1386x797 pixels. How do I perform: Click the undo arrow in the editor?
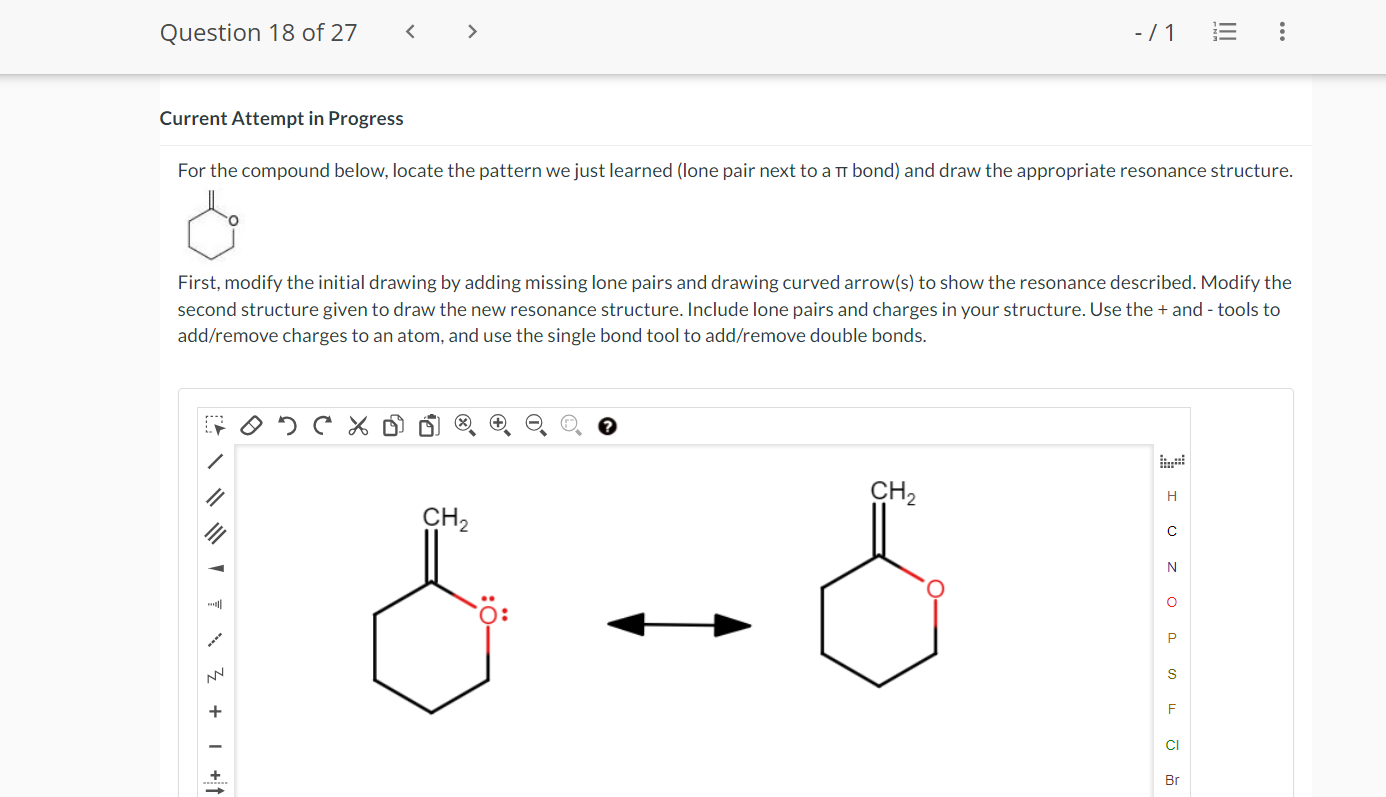pos(288,425)
